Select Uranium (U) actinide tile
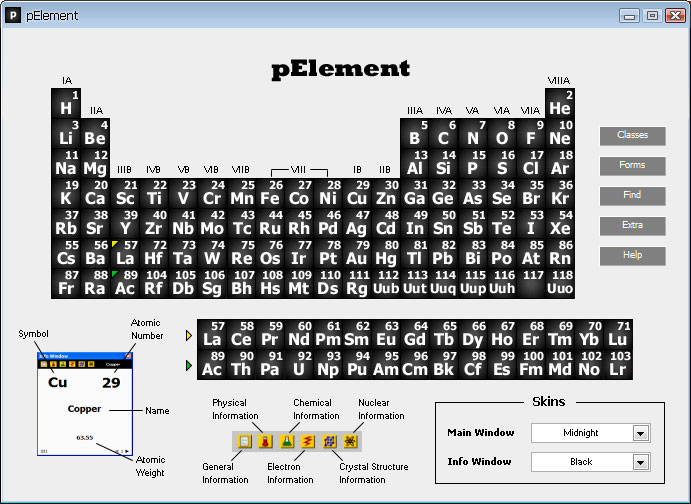This screenshot has height=504, width=691. pos(299,364)
